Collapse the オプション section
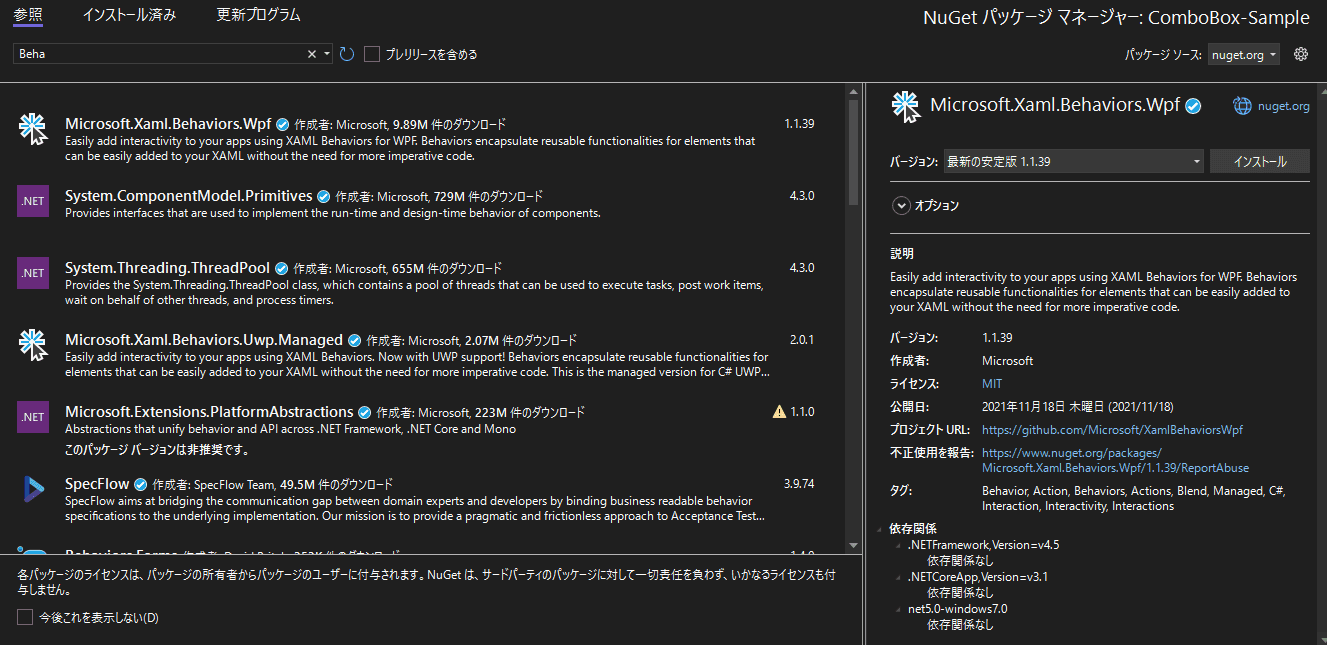The height and width of the screenshot is (645, 1327). point(902,206)
